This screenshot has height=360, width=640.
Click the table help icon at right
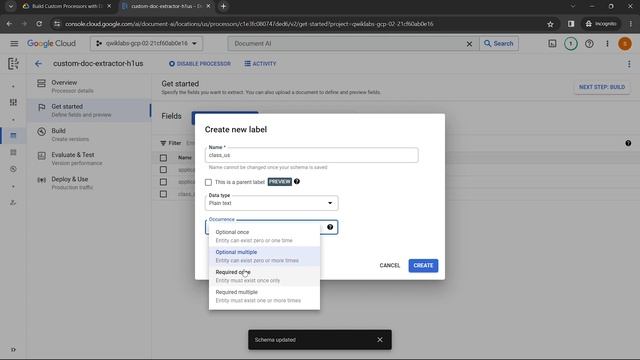point(628,143)
